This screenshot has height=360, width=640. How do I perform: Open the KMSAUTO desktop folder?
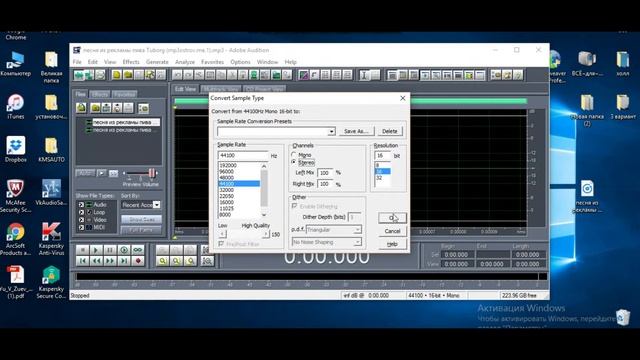pyautogui.click(x=51, y=149)
